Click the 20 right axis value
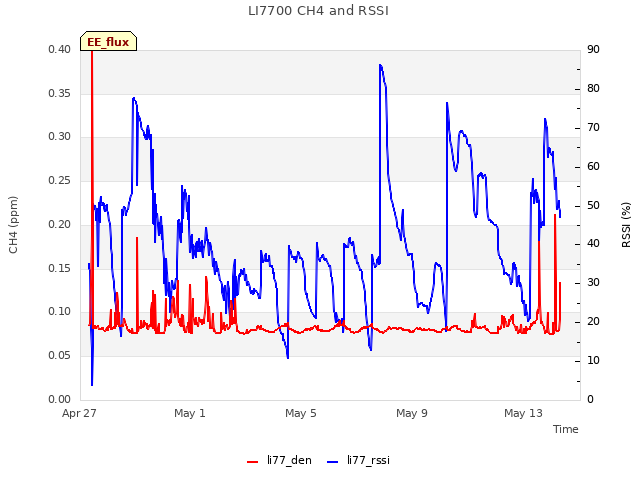The height and width of the screenshot is (480, 640). point(593,322)
